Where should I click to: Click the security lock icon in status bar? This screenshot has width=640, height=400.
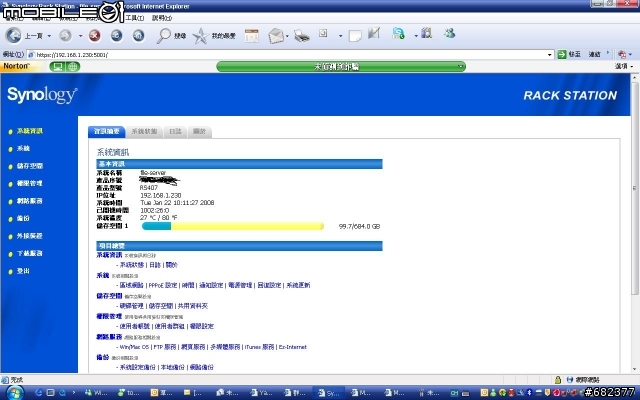(558, 380)
